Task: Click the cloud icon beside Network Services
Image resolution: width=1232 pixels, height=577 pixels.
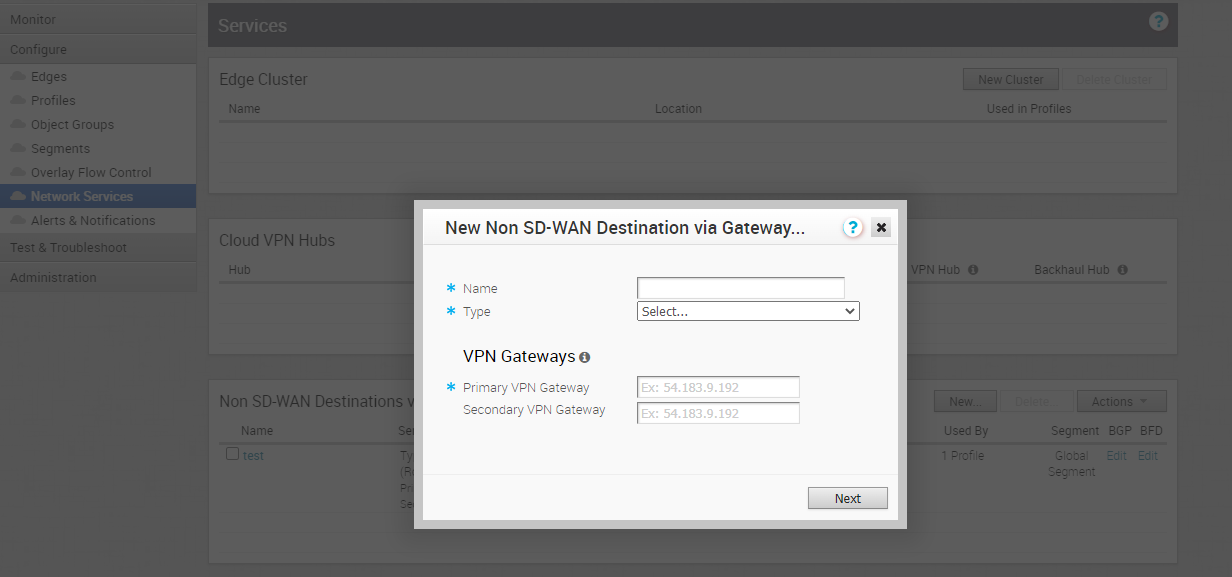Action: click(x=18, y=196)
